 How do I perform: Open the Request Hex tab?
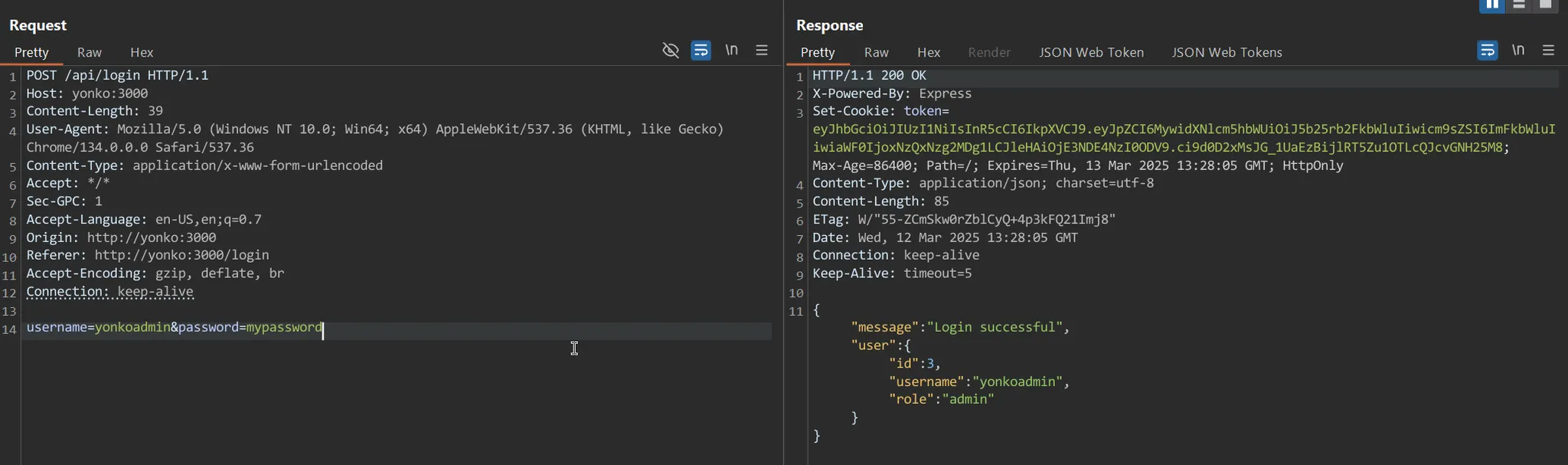142,52
